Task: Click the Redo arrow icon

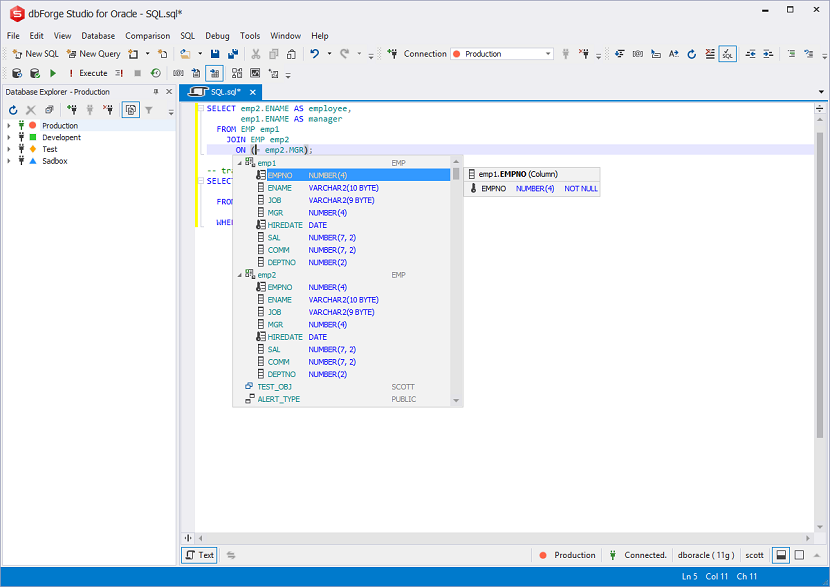Action: [345, 54]
